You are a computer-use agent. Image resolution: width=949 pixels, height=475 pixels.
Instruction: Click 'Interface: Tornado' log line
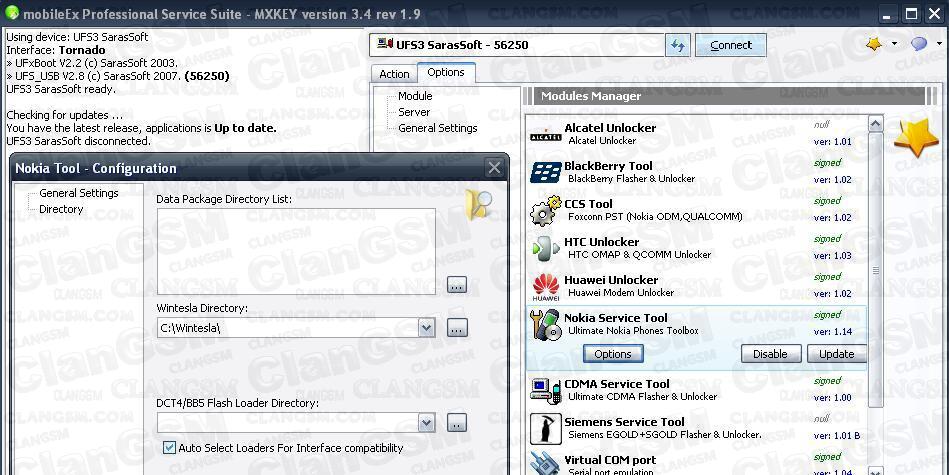click(x=56, y=50)
